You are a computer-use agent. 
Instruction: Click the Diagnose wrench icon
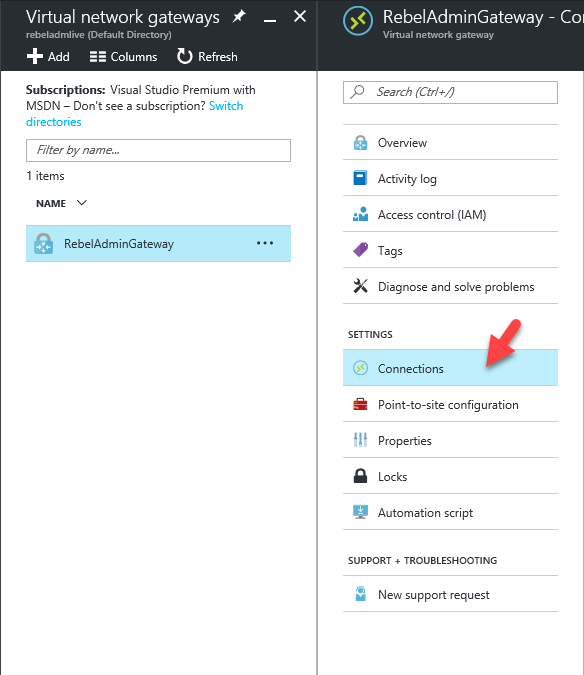(361, 286)
